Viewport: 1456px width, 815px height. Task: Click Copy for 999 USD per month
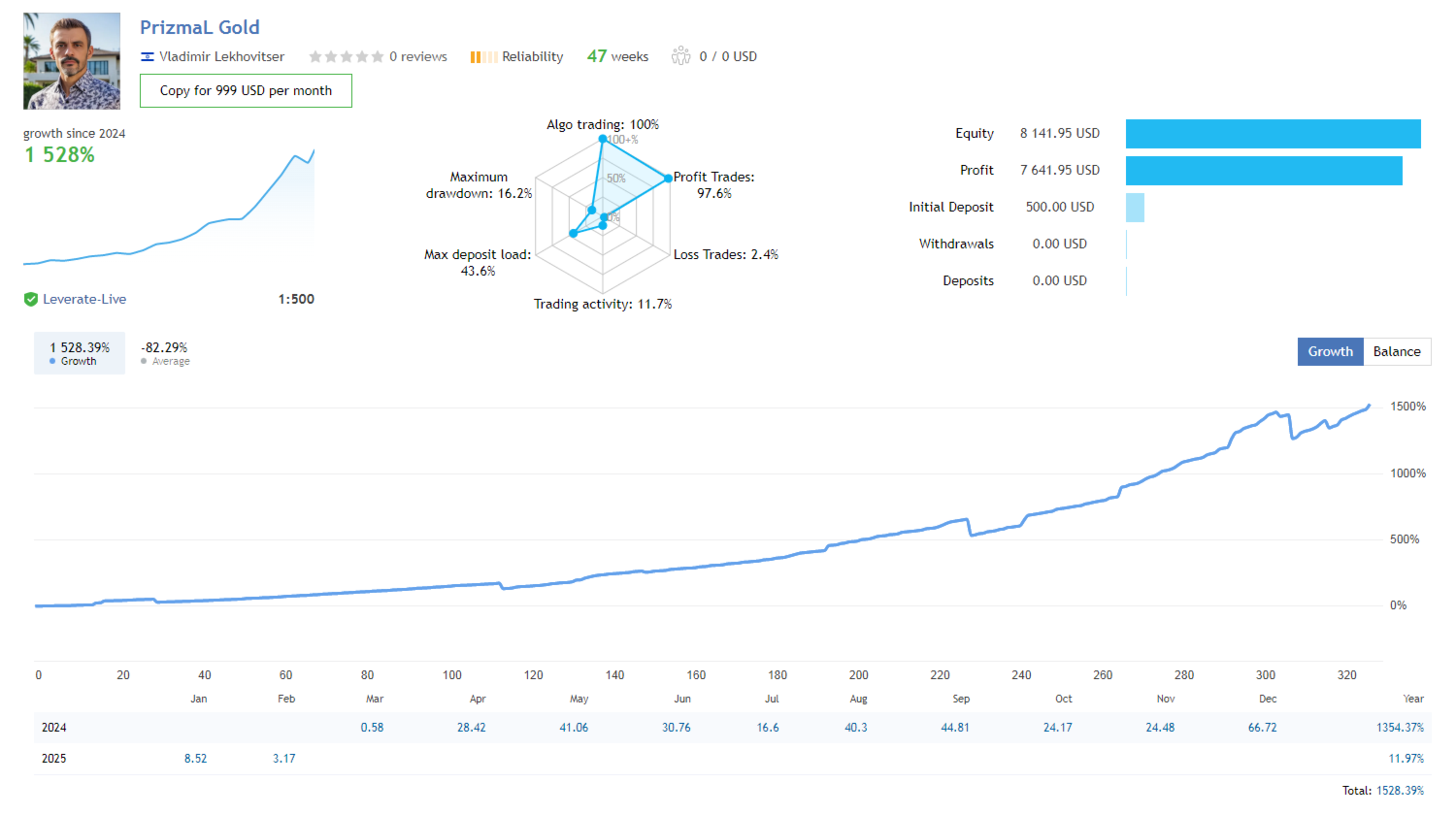click(x=246, y=90)
